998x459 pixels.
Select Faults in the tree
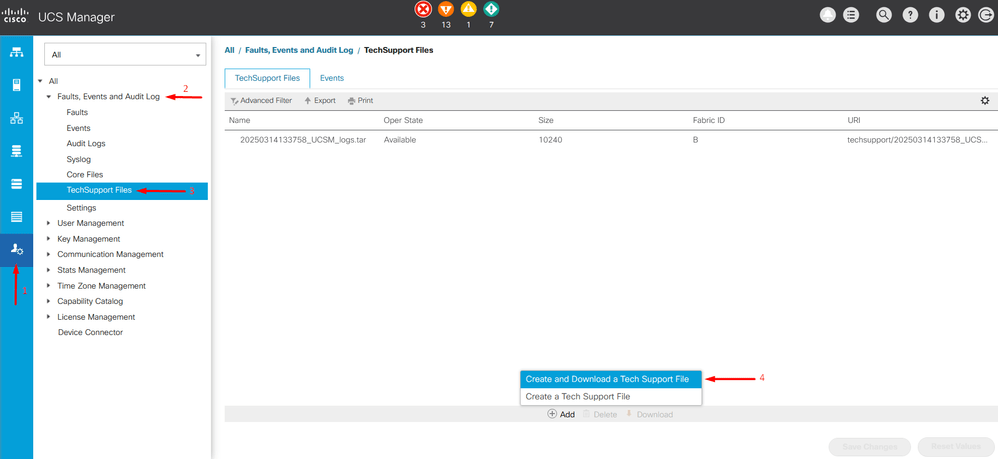pyautogui.click(x=77, y=112)
